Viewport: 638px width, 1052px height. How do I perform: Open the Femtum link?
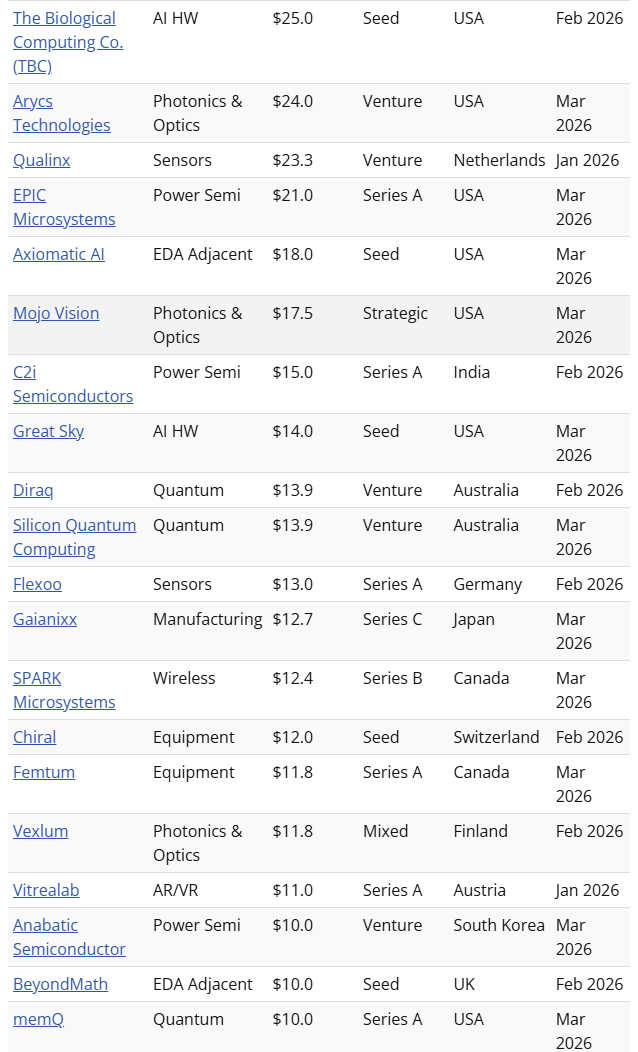pyautogui.click(x=44, y=772)
